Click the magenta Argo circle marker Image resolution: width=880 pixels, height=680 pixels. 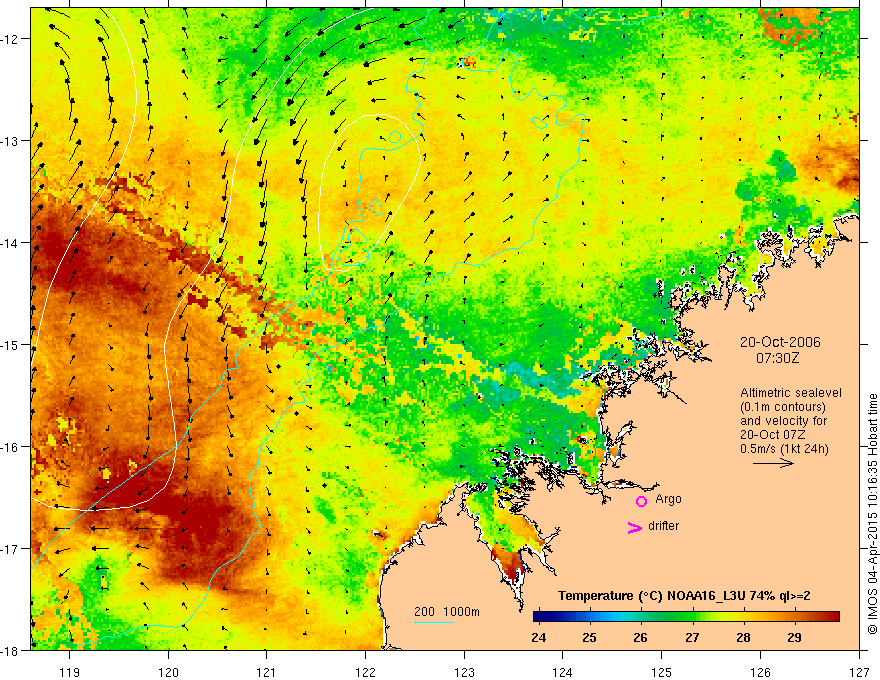[641, 501]
